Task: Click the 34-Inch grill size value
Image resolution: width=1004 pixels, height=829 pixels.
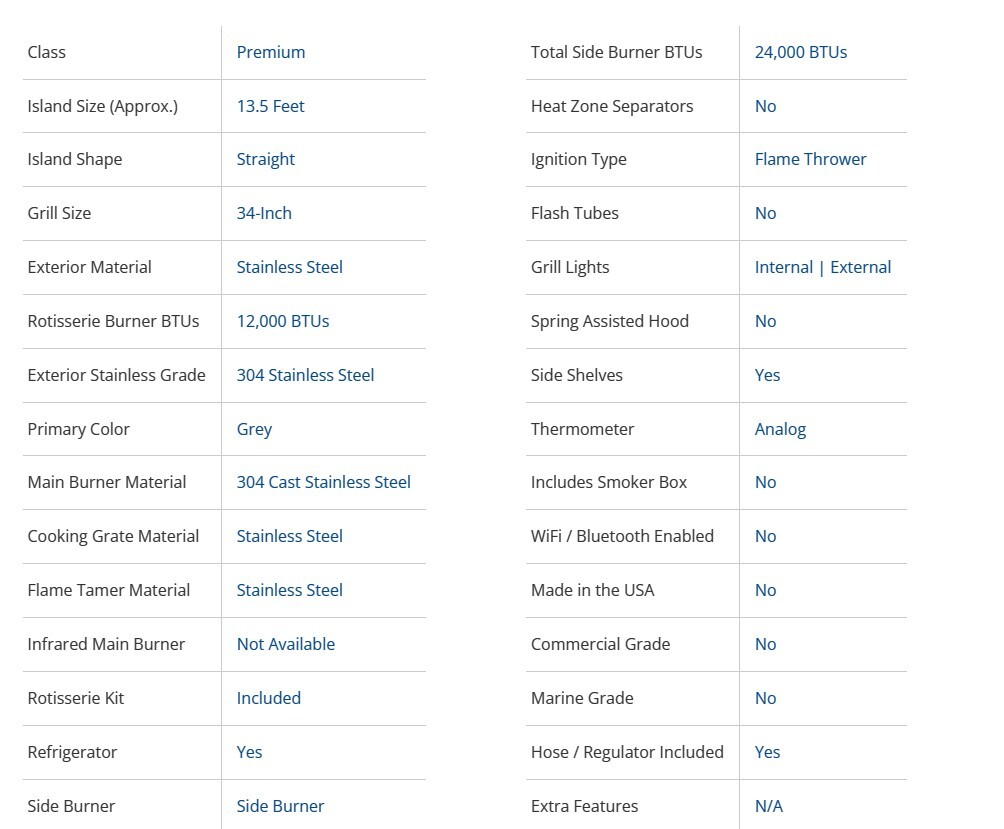Action: pyautogui.click(x=264, y=213)
